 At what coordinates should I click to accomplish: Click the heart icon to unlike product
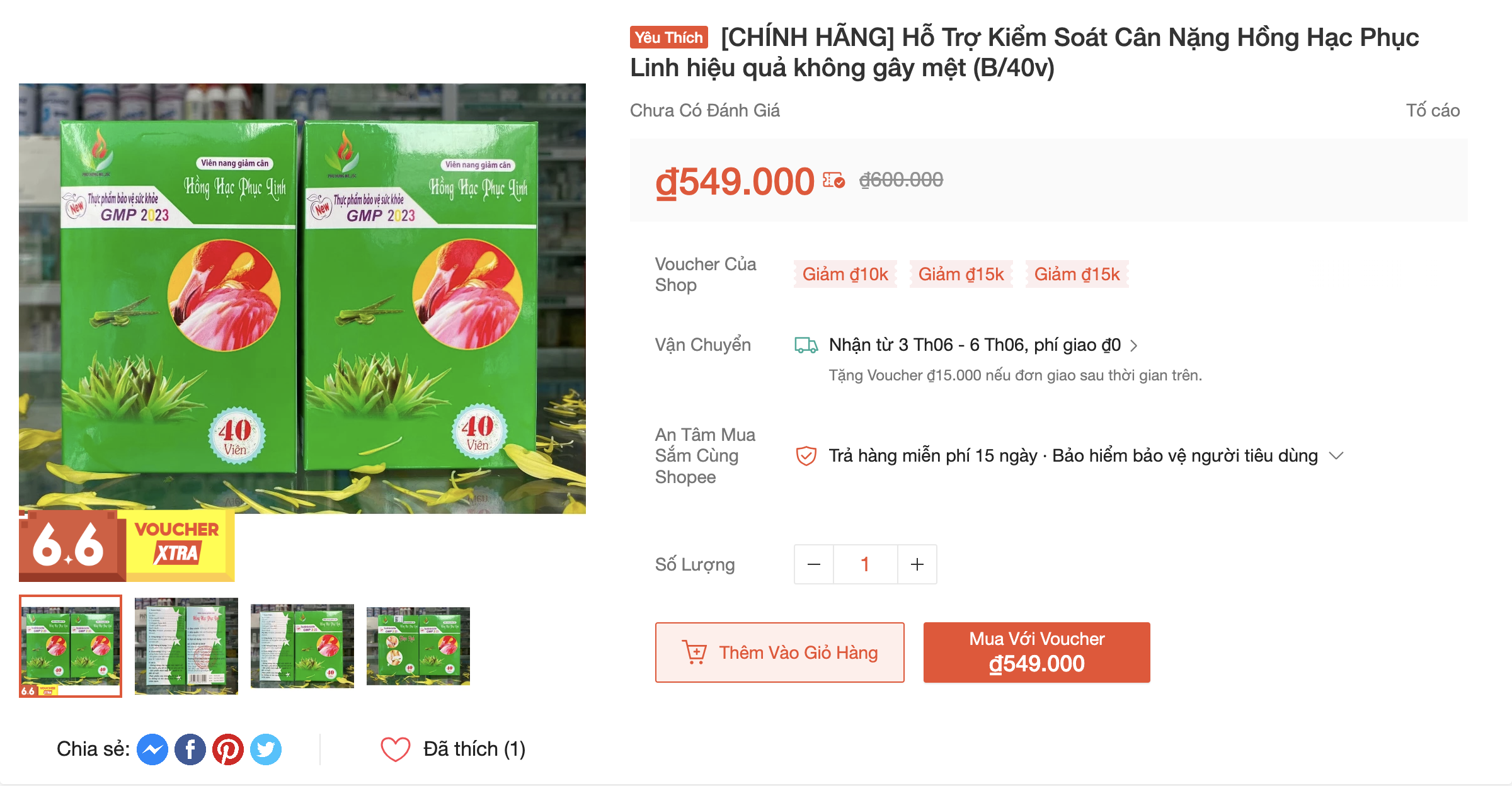point(396,749)
